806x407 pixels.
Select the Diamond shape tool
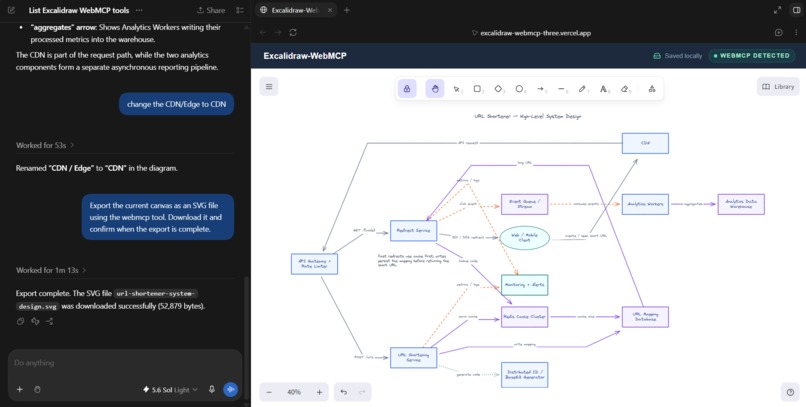pos(498,89)
